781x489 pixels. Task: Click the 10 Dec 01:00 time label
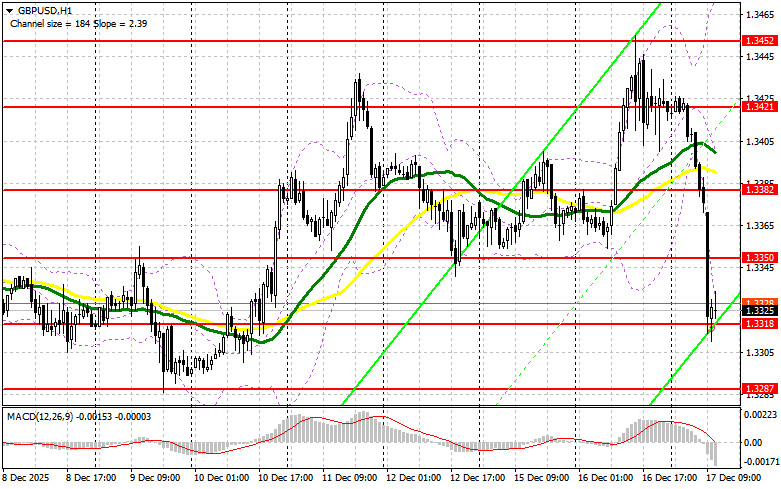click(x=221, y=478)
